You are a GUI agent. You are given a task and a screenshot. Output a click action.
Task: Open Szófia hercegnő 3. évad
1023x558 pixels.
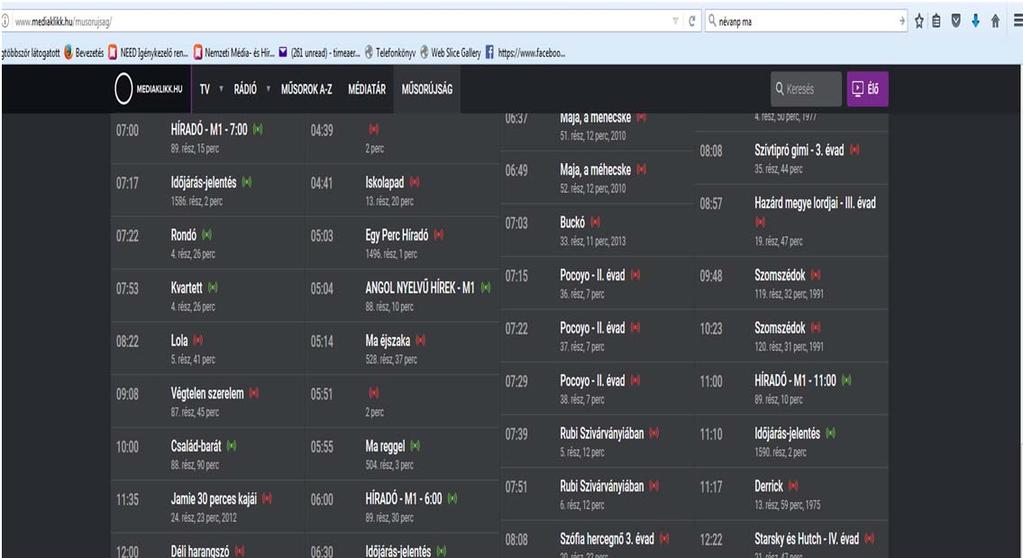coord(607,539)
